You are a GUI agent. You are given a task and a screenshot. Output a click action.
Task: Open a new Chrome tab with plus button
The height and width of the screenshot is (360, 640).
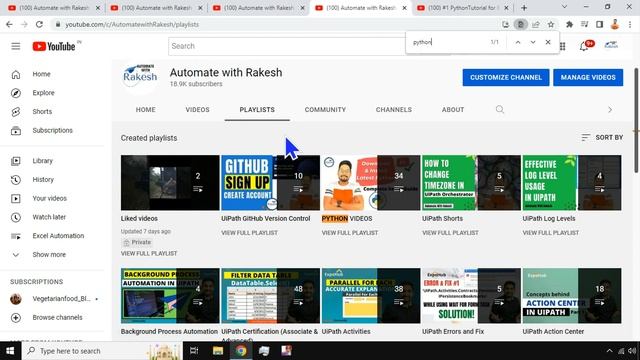click(524, 8)
